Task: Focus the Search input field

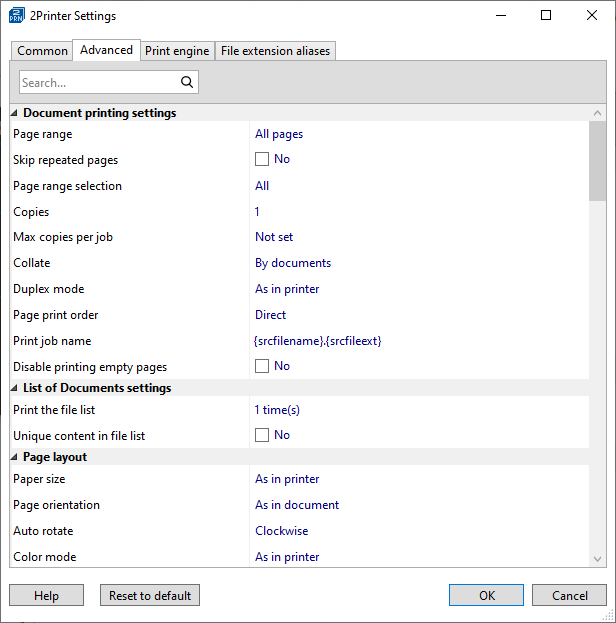Action: coord(98,83)
